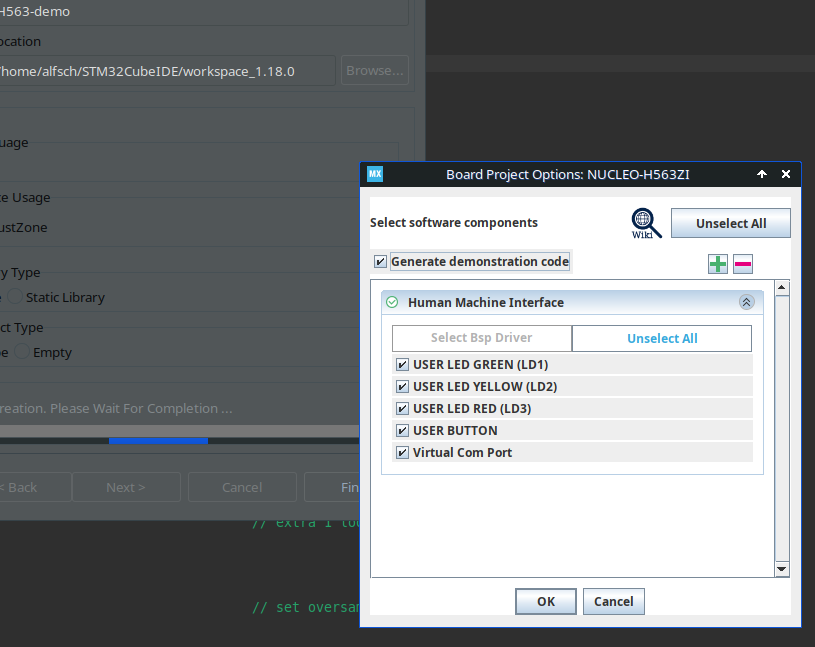Click Next > in project wizard

coord(126,487)
